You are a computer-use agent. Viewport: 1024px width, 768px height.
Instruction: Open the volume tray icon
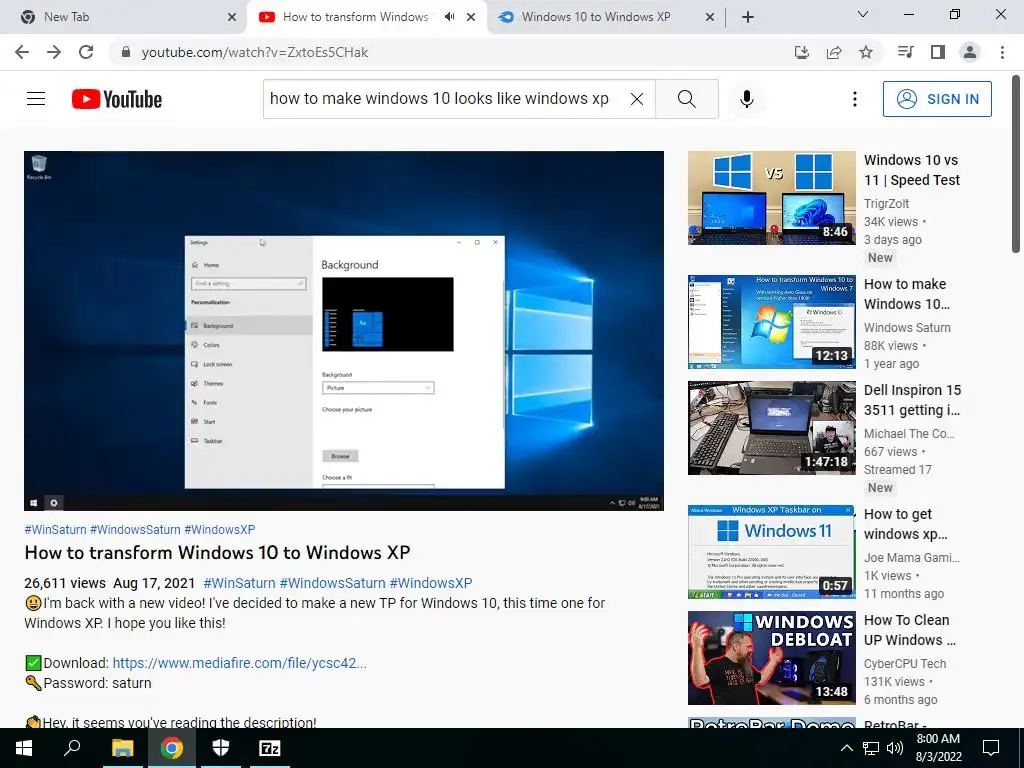[895, 748]
